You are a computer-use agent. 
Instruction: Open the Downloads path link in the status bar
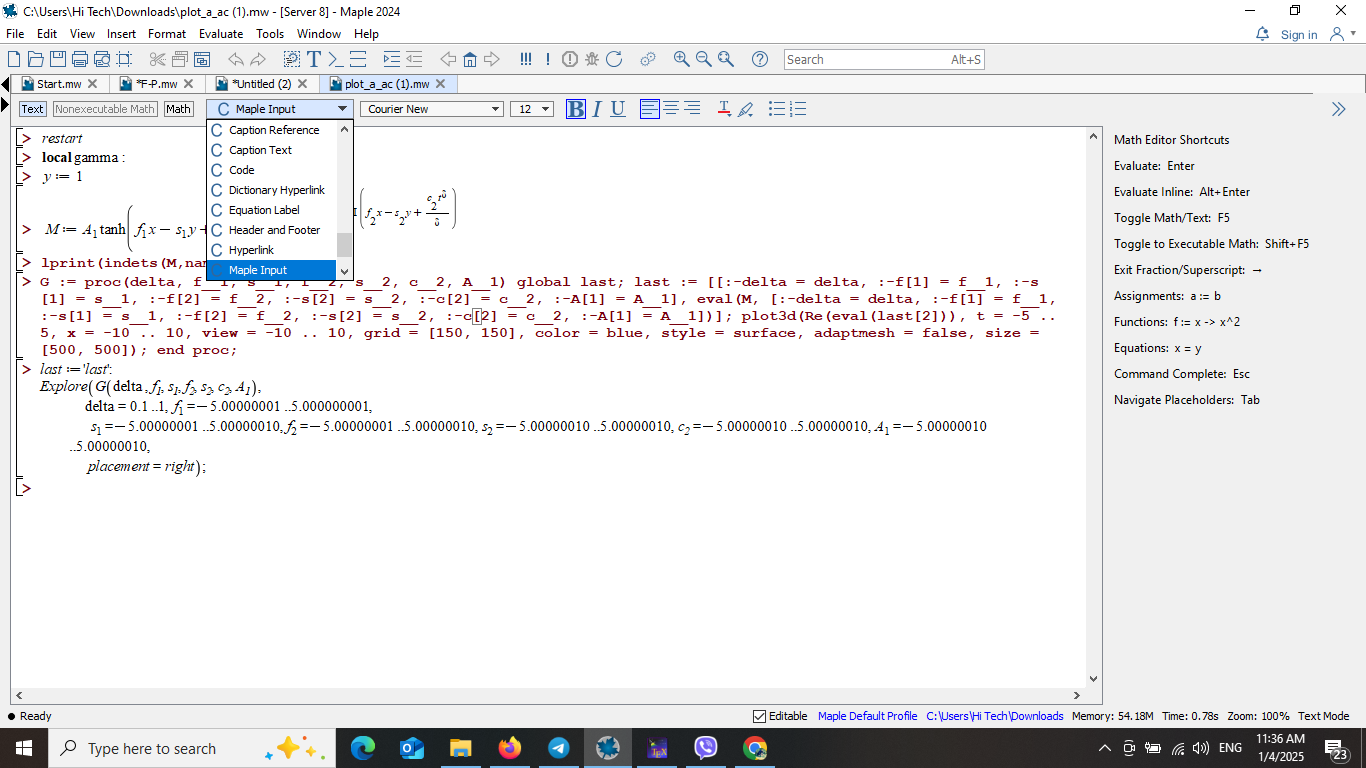coord(995,716)
